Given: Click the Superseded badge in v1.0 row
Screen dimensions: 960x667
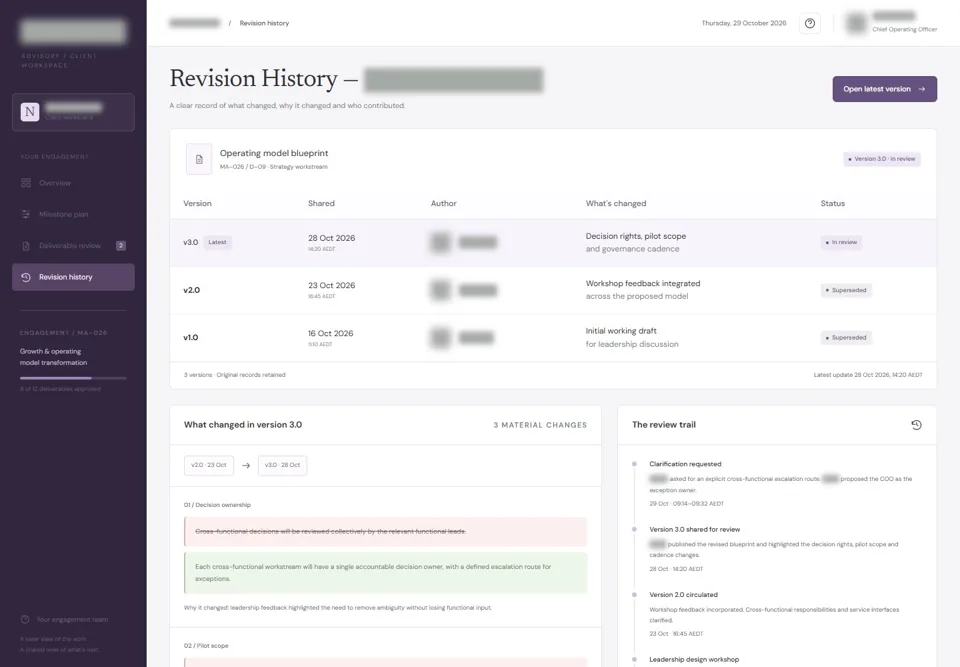Looking at the screenshot, I should click(x=846, y=337).
